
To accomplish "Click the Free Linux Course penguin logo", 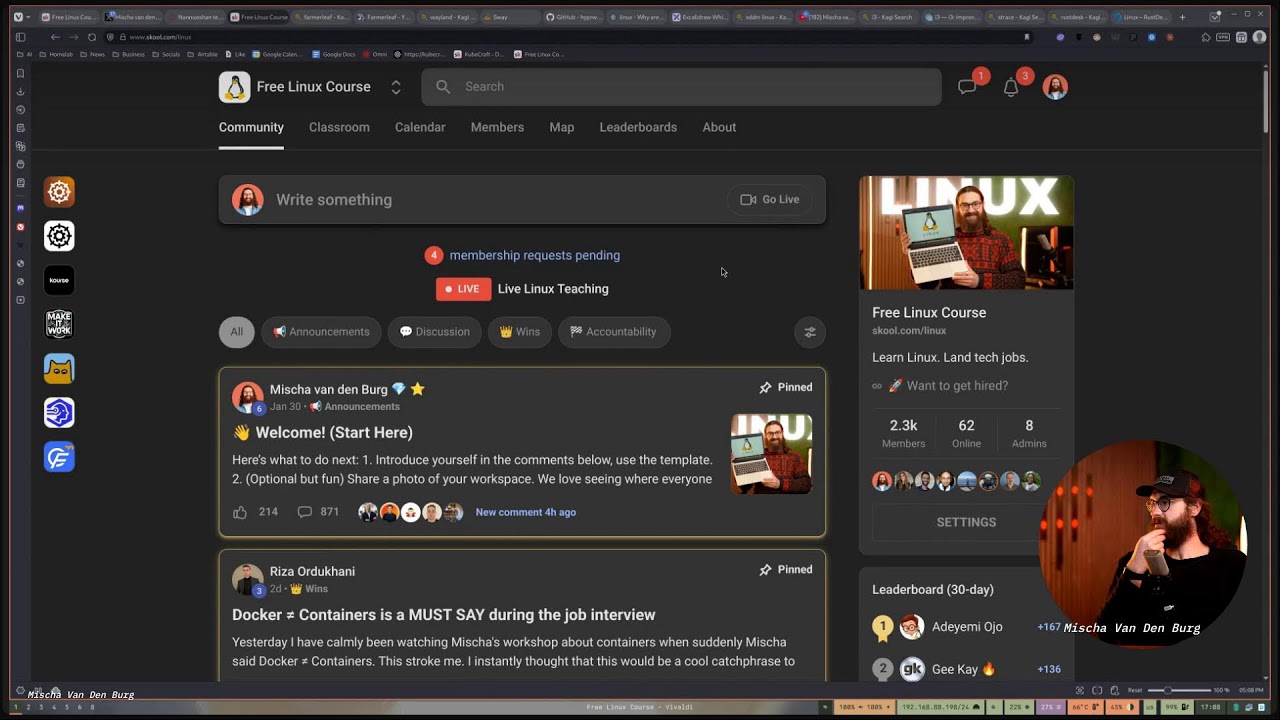I will pos(234,87).
